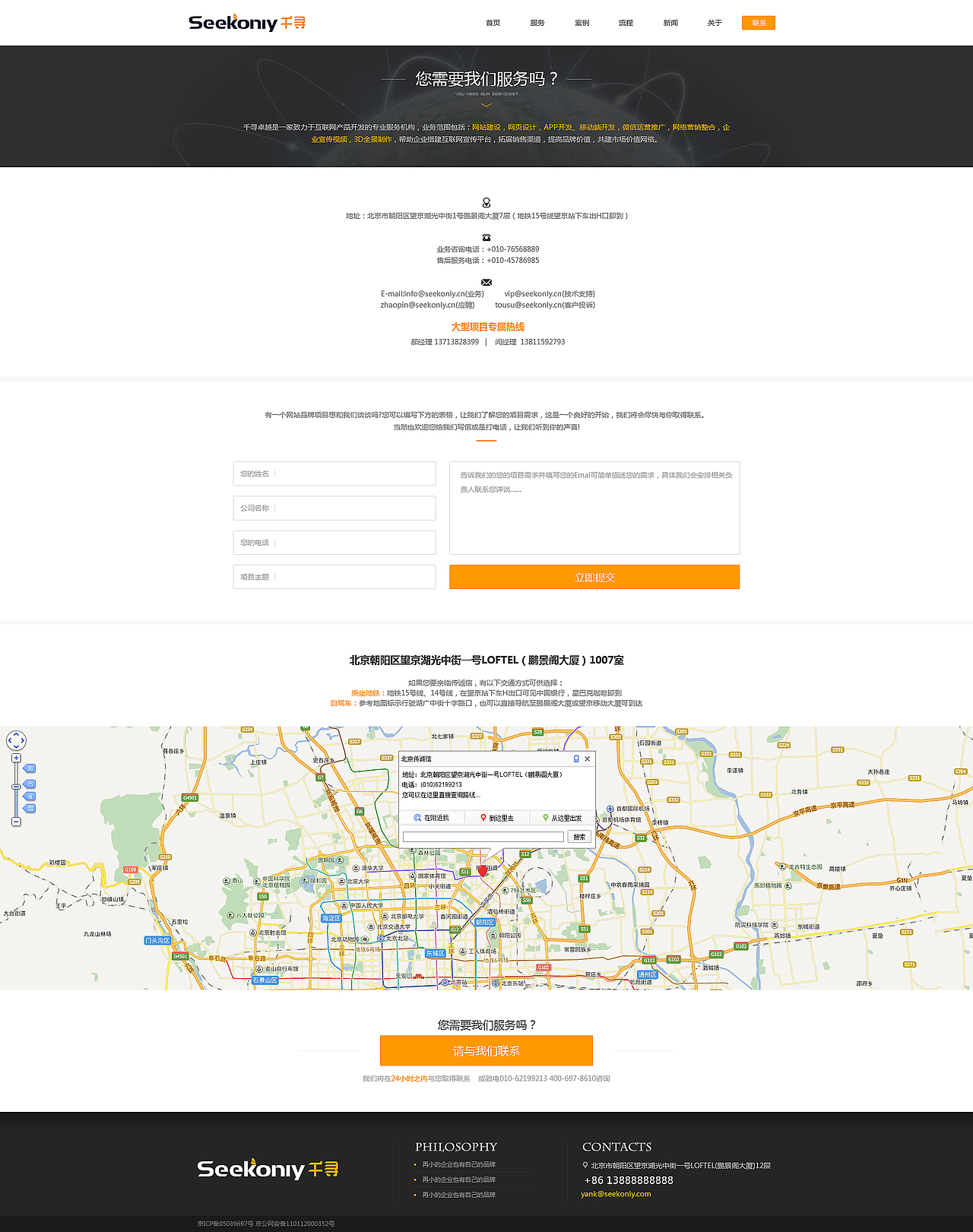
Task: Click the search input in map popup
Action: (x=483, y=837)
